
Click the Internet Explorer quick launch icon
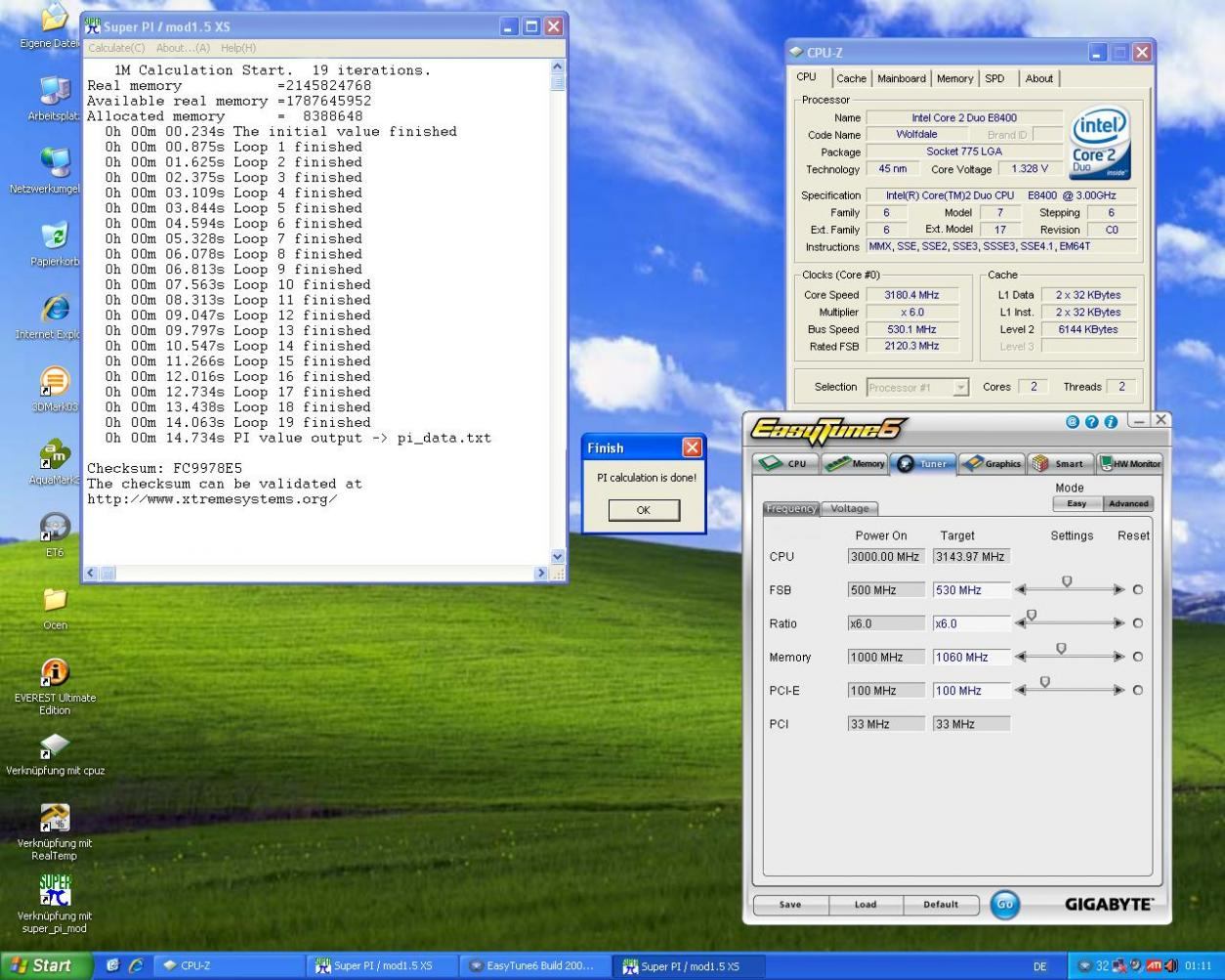136,965
